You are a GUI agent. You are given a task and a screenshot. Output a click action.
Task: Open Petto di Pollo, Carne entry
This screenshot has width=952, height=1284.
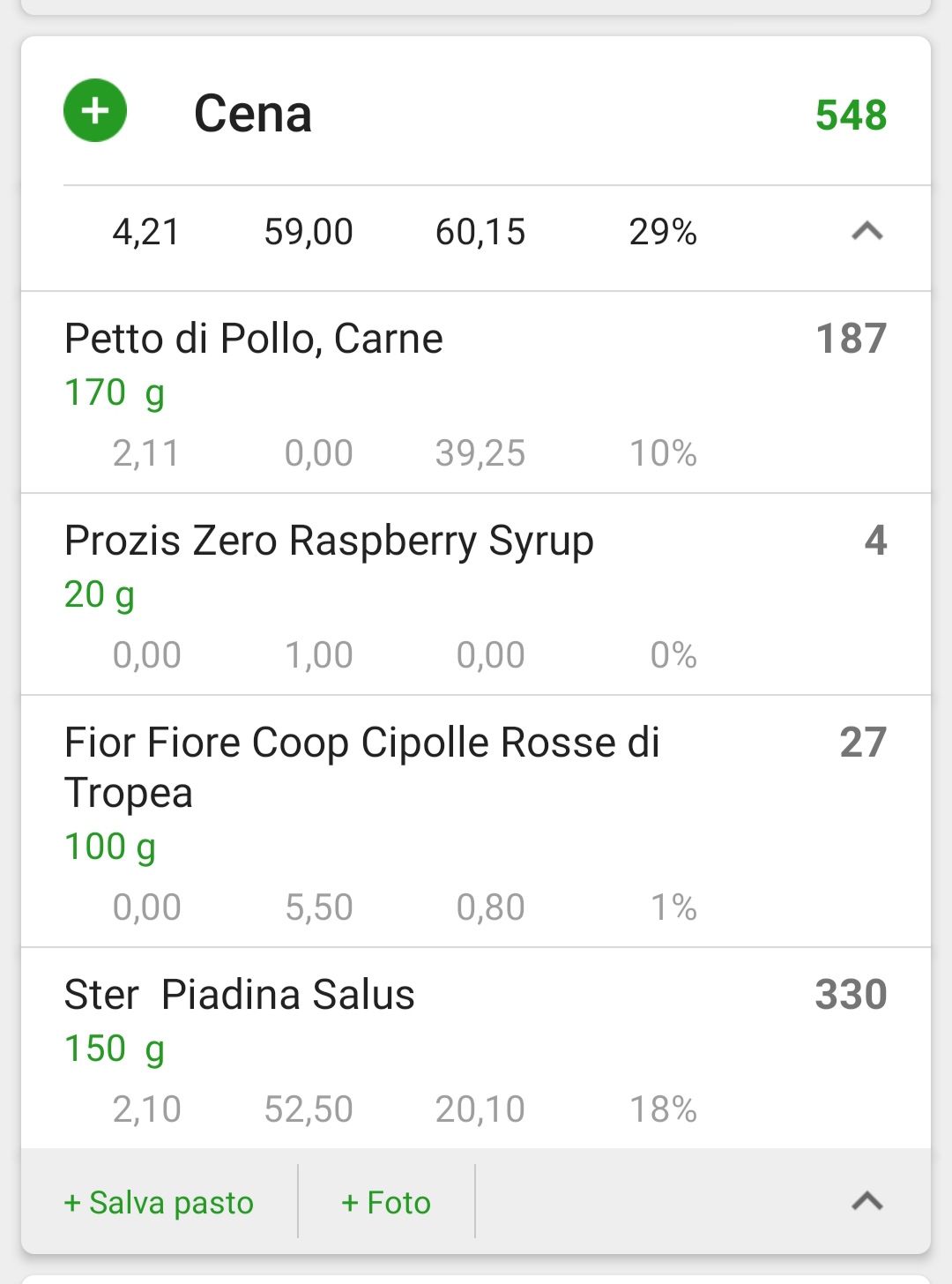coord(476,392)
